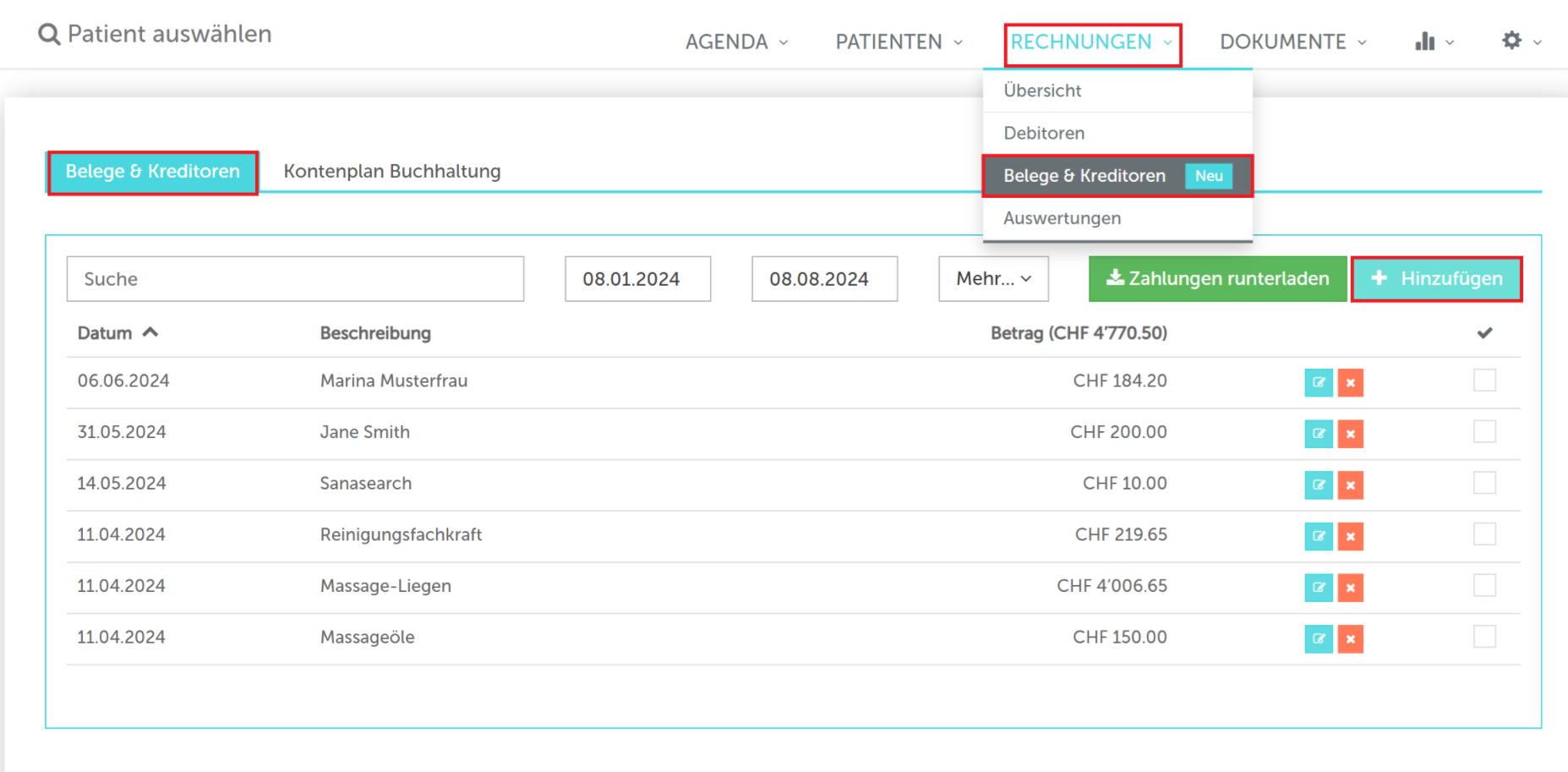Viewport: 1568px width, 772px height.
Task: Expand the DOKUMENTE menu
Action: pos(1292,41)
